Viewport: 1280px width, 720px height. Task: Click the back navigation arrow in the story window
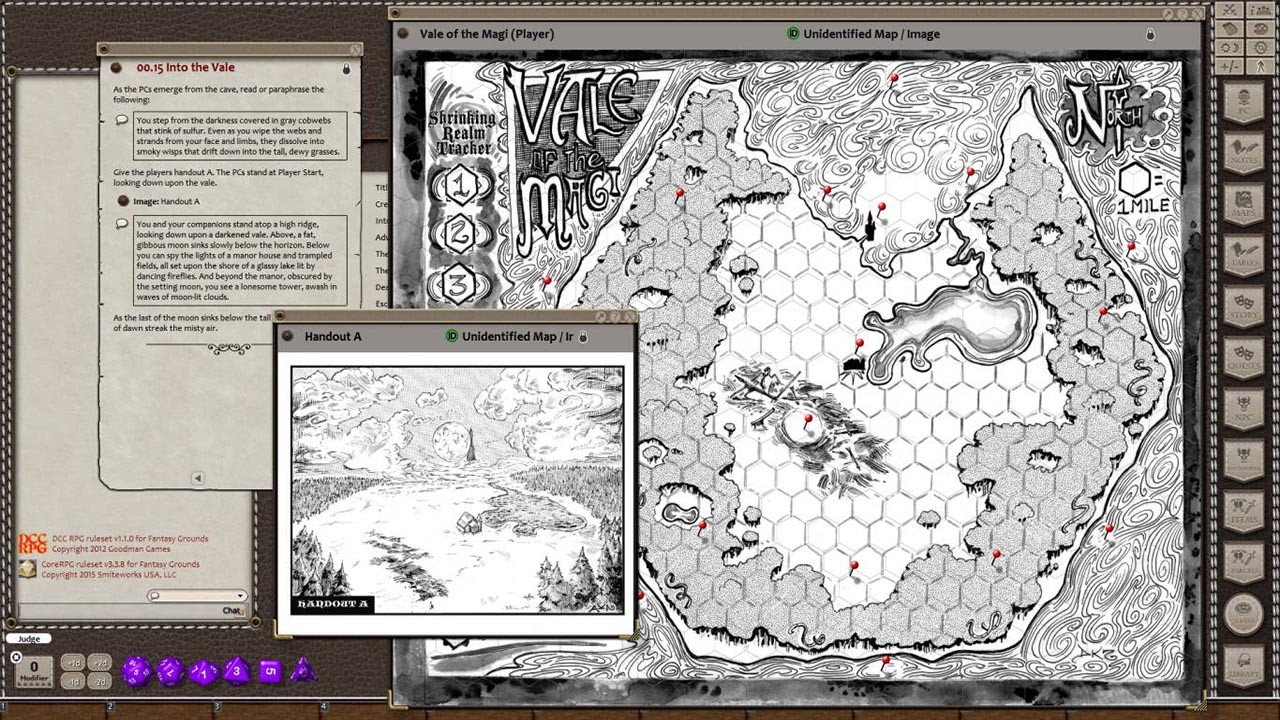click(198, 477)
